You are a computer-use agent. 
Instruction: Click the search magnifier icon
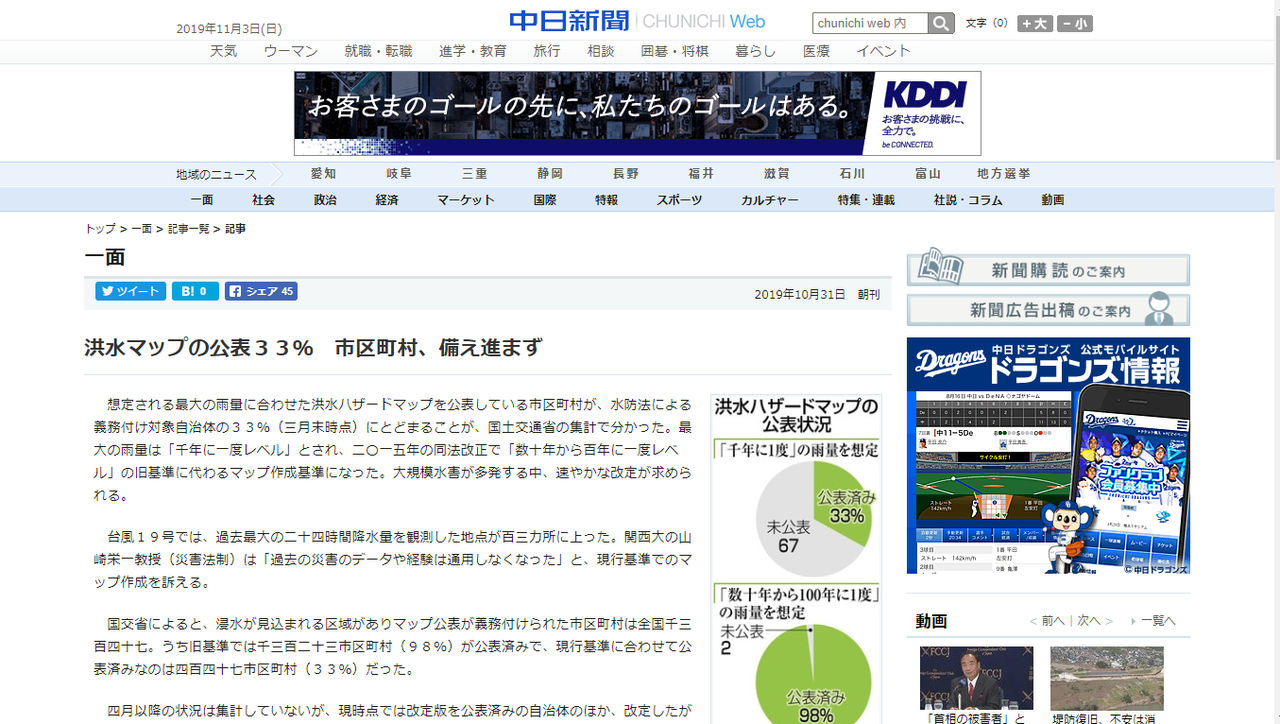pyautogui.click(x=941, y=23)
